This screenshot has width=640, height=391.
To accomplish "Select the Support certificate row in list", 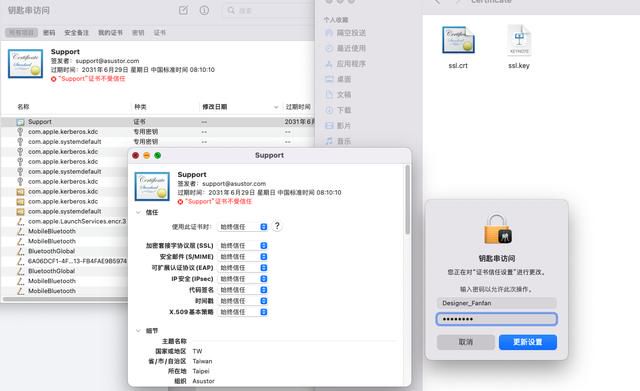I will click(158, 122).
